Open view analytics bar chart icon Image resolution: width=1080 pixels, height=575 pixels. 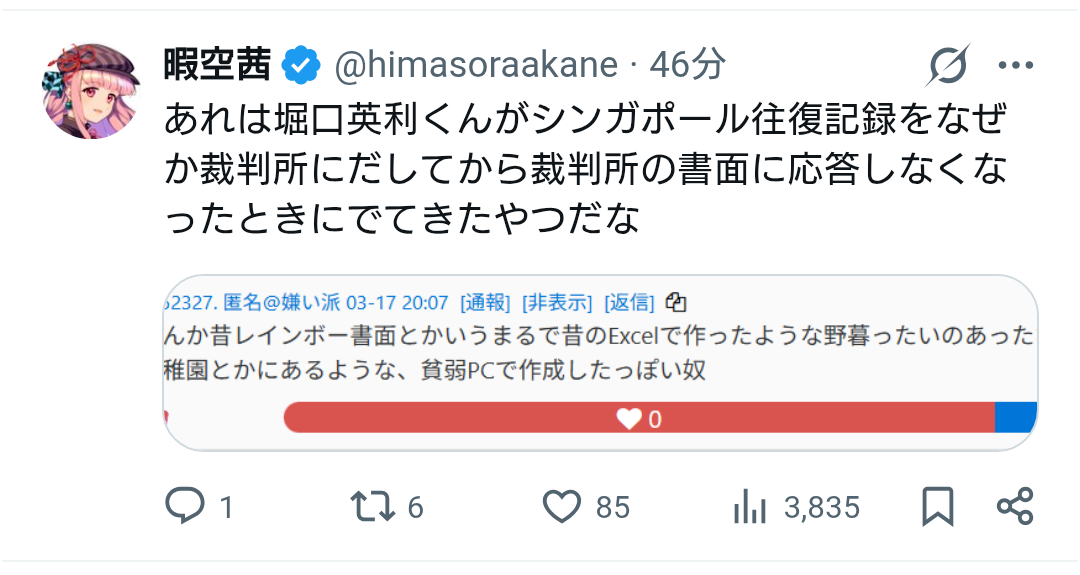pyautogui.click(x=749, y=507)
